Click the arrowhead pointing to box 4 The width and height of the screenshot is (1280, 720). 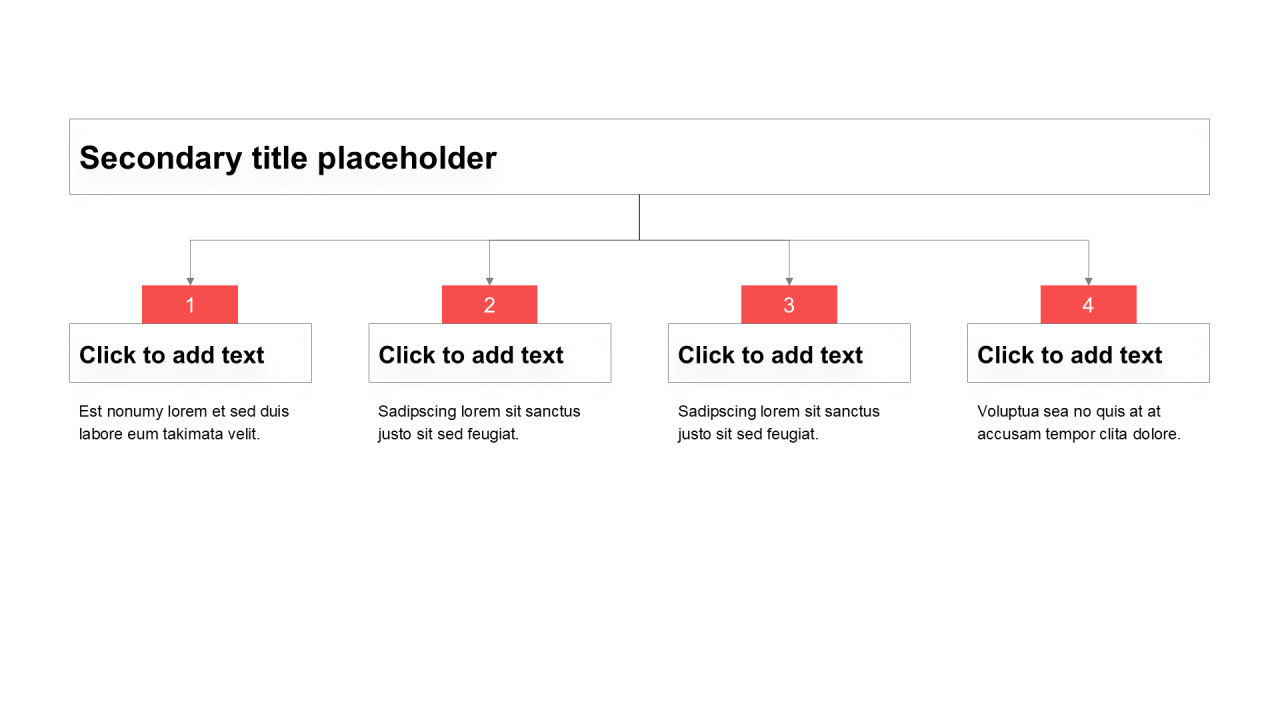coord(1088,281)
